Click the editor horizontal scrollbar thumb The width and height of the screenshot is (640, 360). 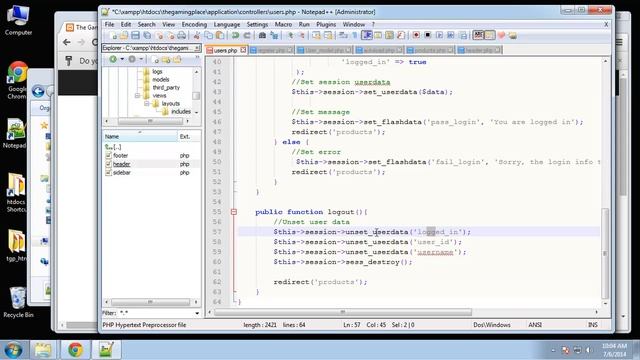click(x=343, y=312)
